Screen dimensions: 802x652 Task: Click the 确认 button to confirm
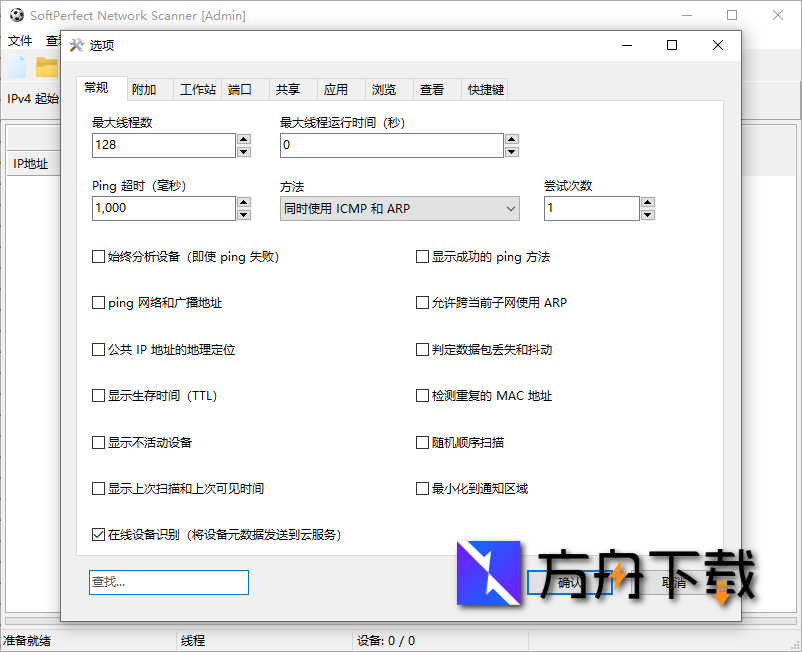coord(570,581)
